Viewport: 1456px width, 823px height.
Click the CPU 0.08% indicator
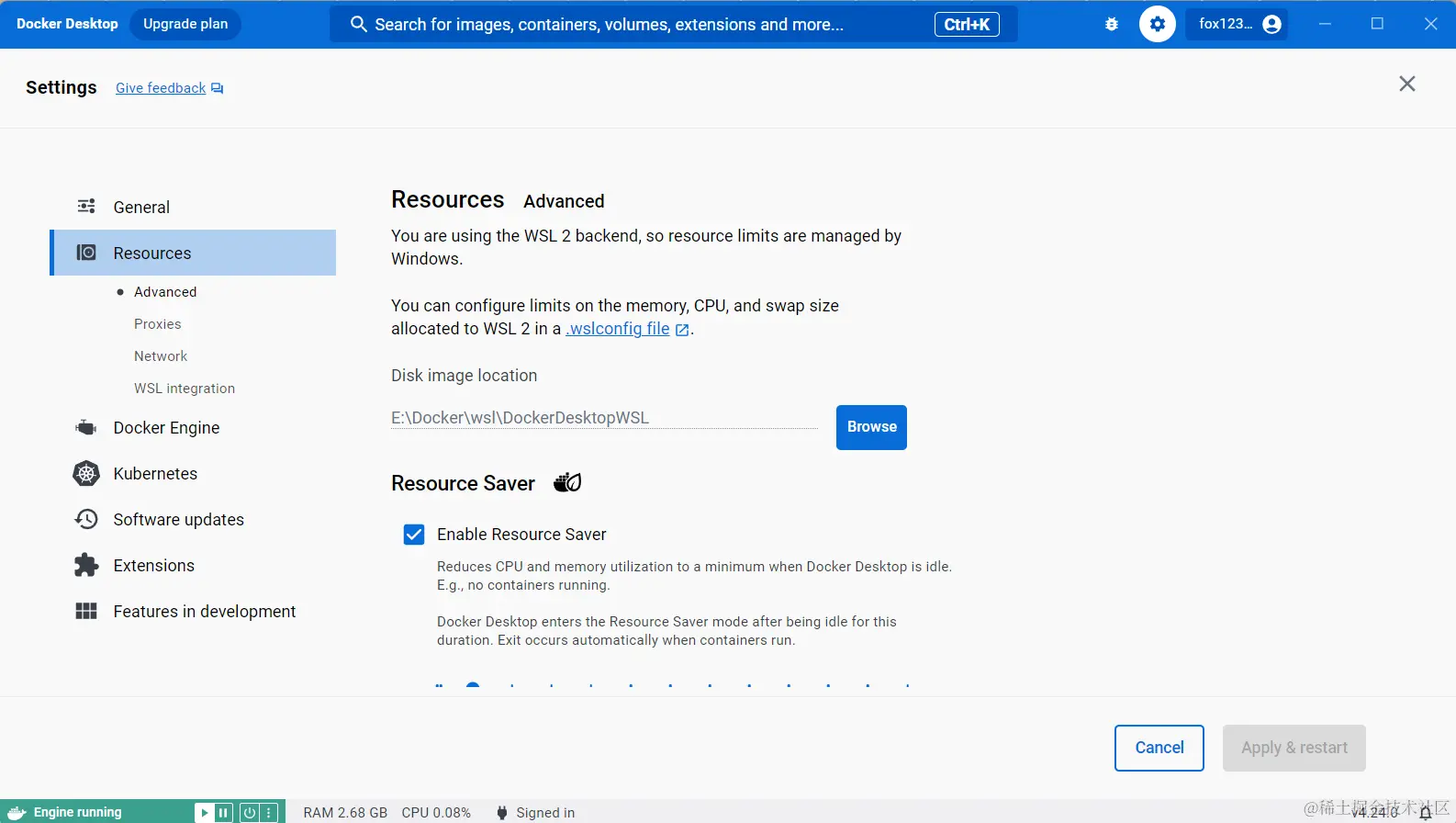tap(436, 813)
